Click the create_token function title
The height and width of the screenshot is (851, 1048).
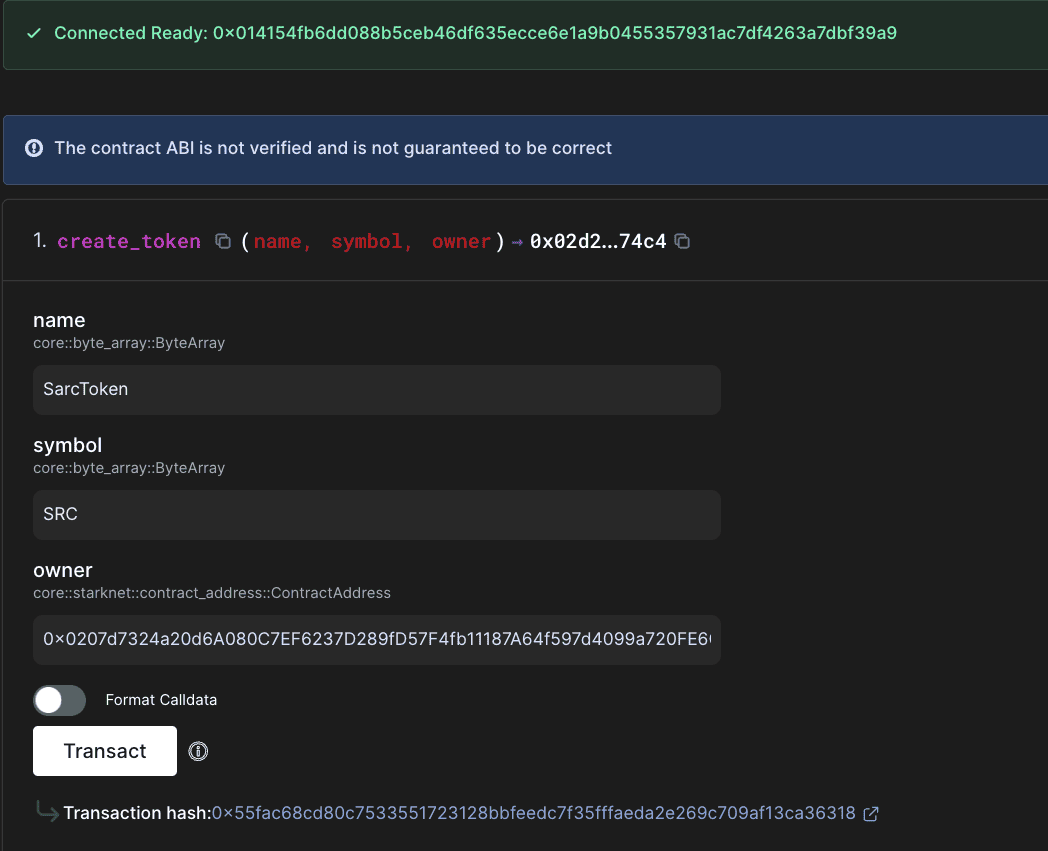click(129, 241)
